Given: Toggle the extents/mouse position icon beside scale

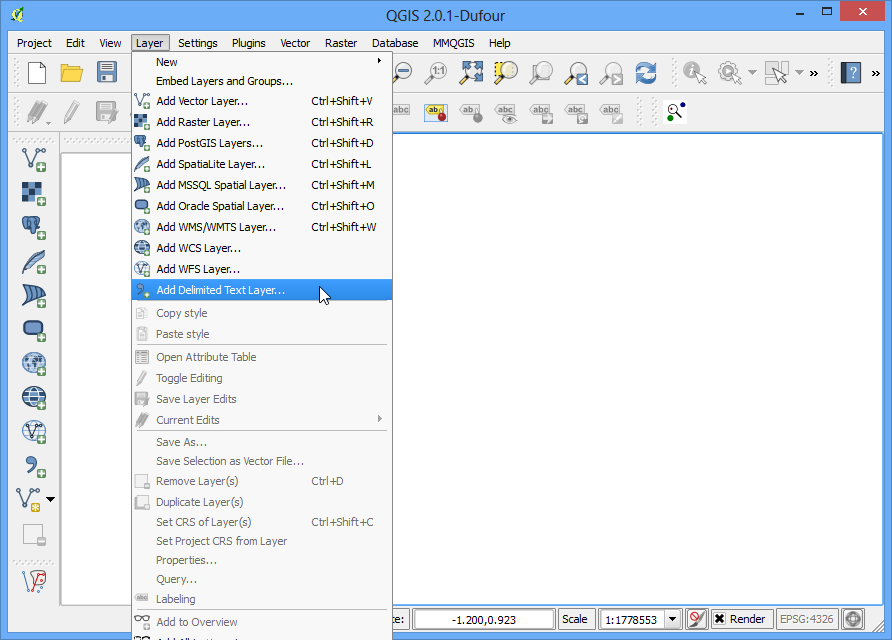Looking at the screenshot, I should (696, 619).
